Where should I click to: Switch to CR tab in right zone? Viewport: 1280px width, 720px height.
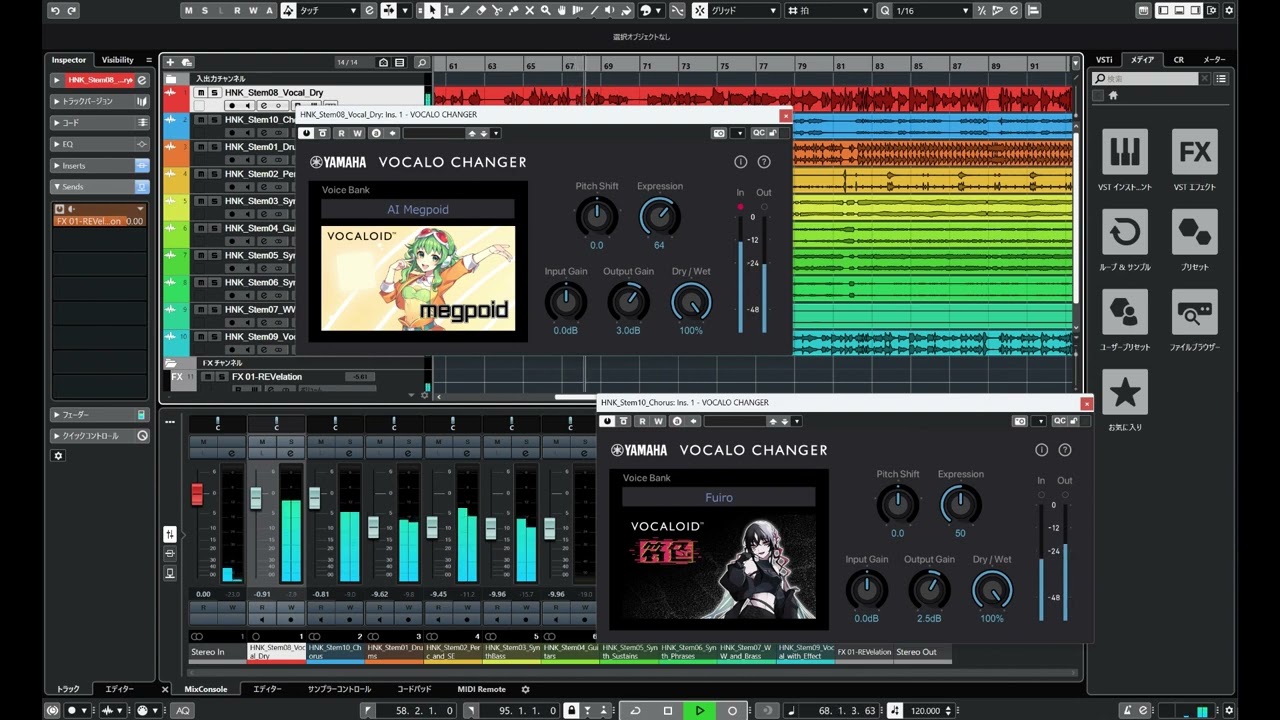point(1179,60)
